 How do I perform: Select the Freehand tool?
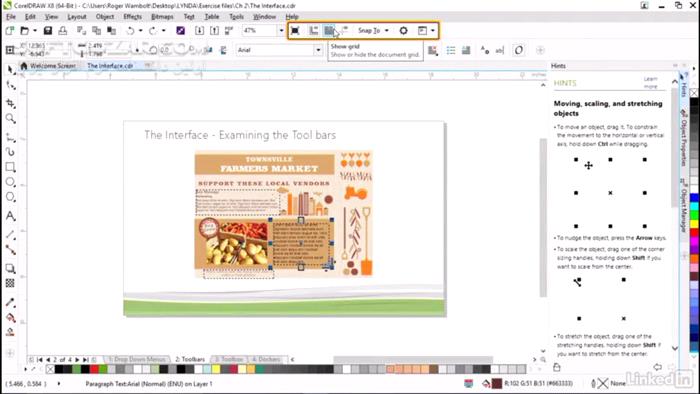[x=10, y=137]
